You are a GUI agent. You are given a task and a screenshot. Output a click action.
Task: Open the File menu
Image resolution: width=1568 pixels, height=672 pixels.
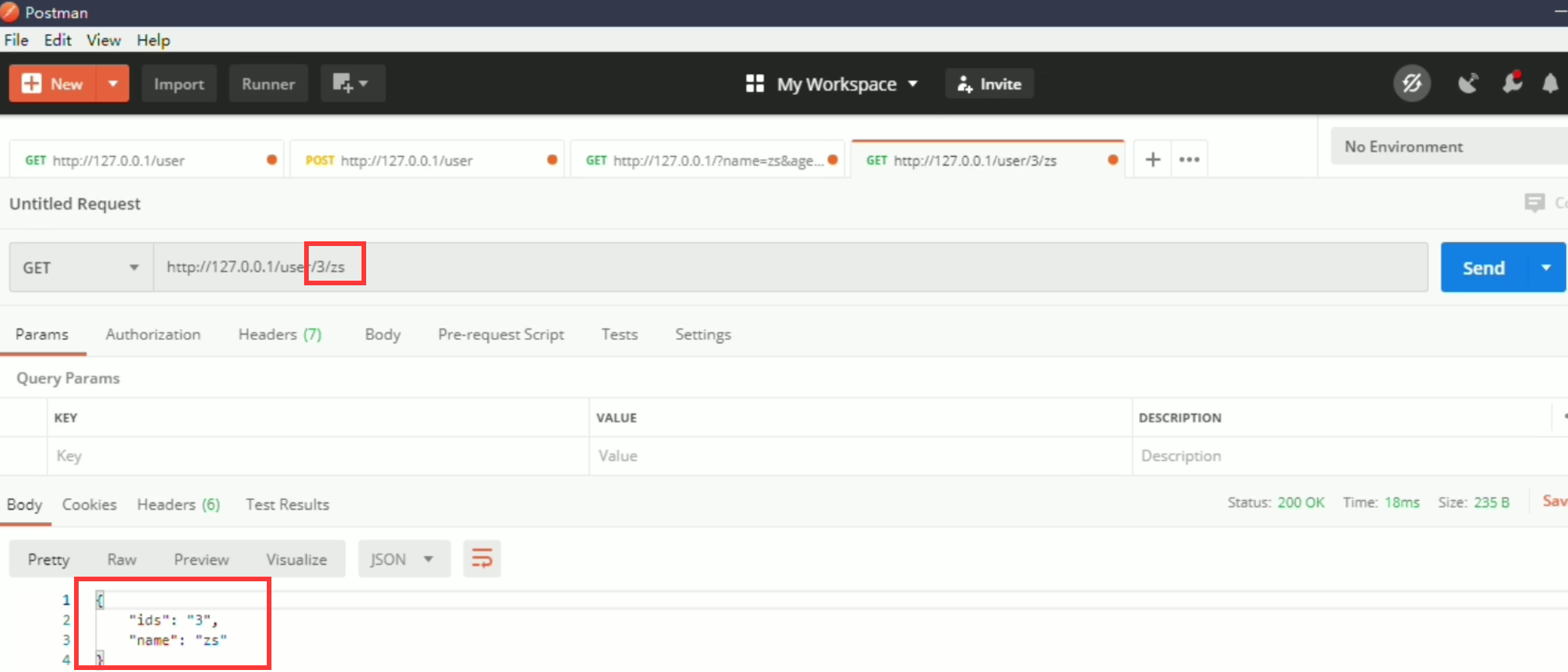tap(16, 40)
